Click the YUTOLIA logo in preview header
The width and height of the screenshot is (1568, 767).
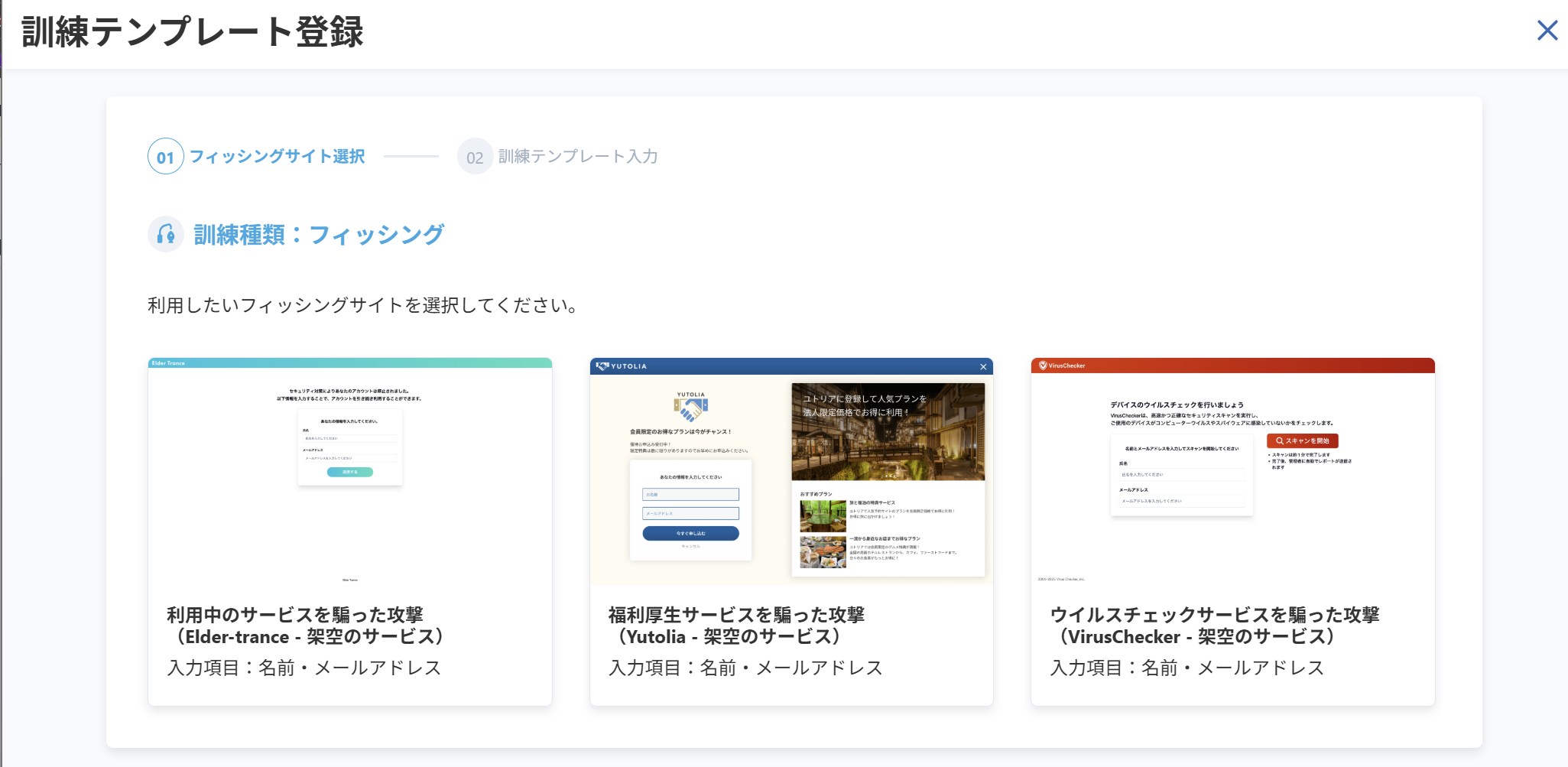tap(622, 366)
